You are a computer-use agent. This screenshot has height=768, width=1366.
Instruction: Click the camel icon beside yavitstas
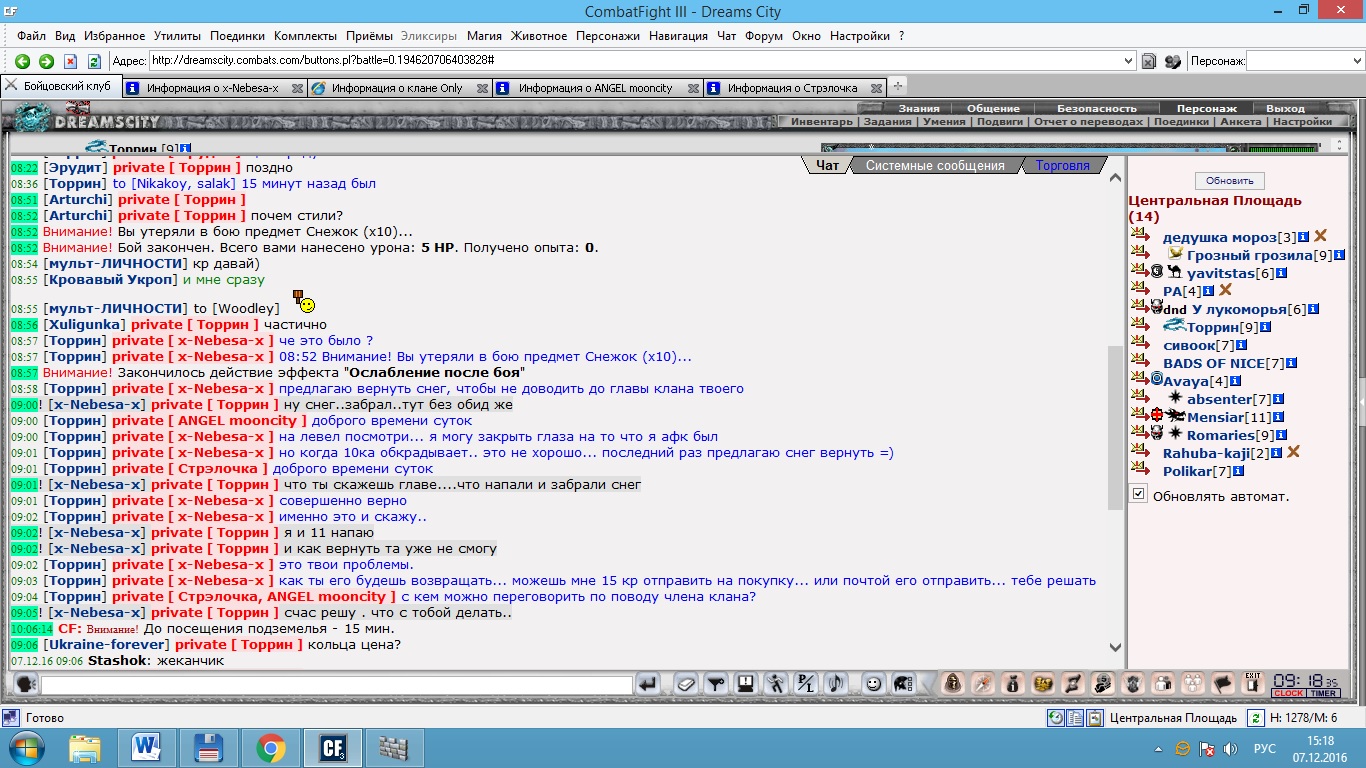[x=1175, y=272]
